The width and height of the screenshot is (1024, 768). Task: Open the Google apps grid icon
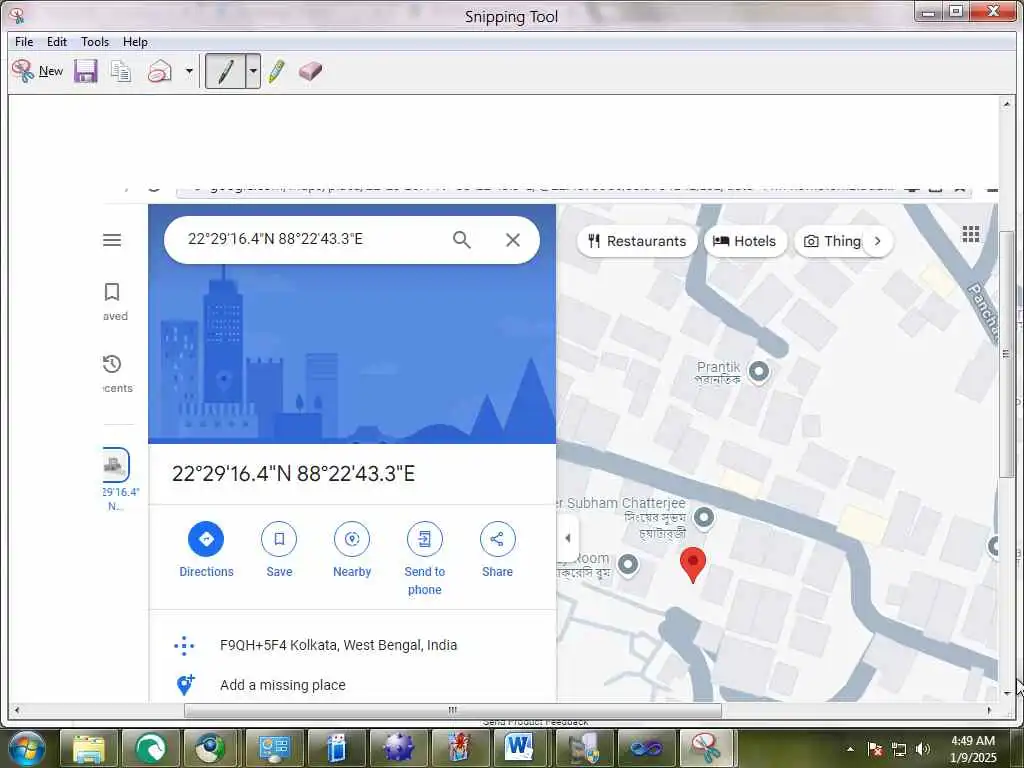pos(970,234)
